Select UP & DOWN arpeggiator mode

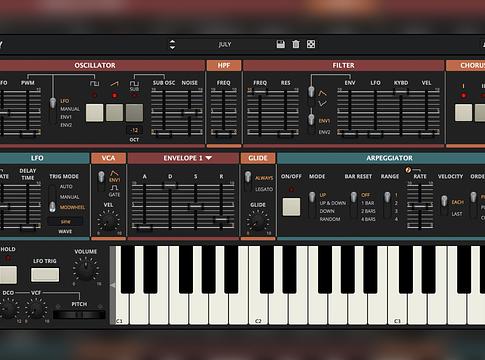coord(333,203)
